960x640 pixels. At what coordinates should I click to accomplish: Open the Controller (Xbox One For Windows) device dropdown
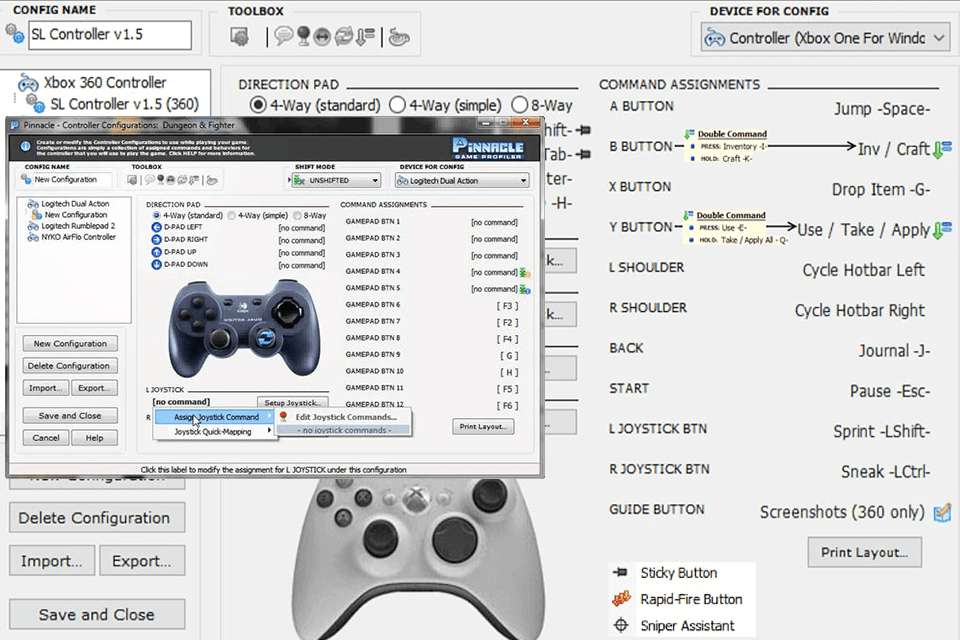[x=826, y=38]
